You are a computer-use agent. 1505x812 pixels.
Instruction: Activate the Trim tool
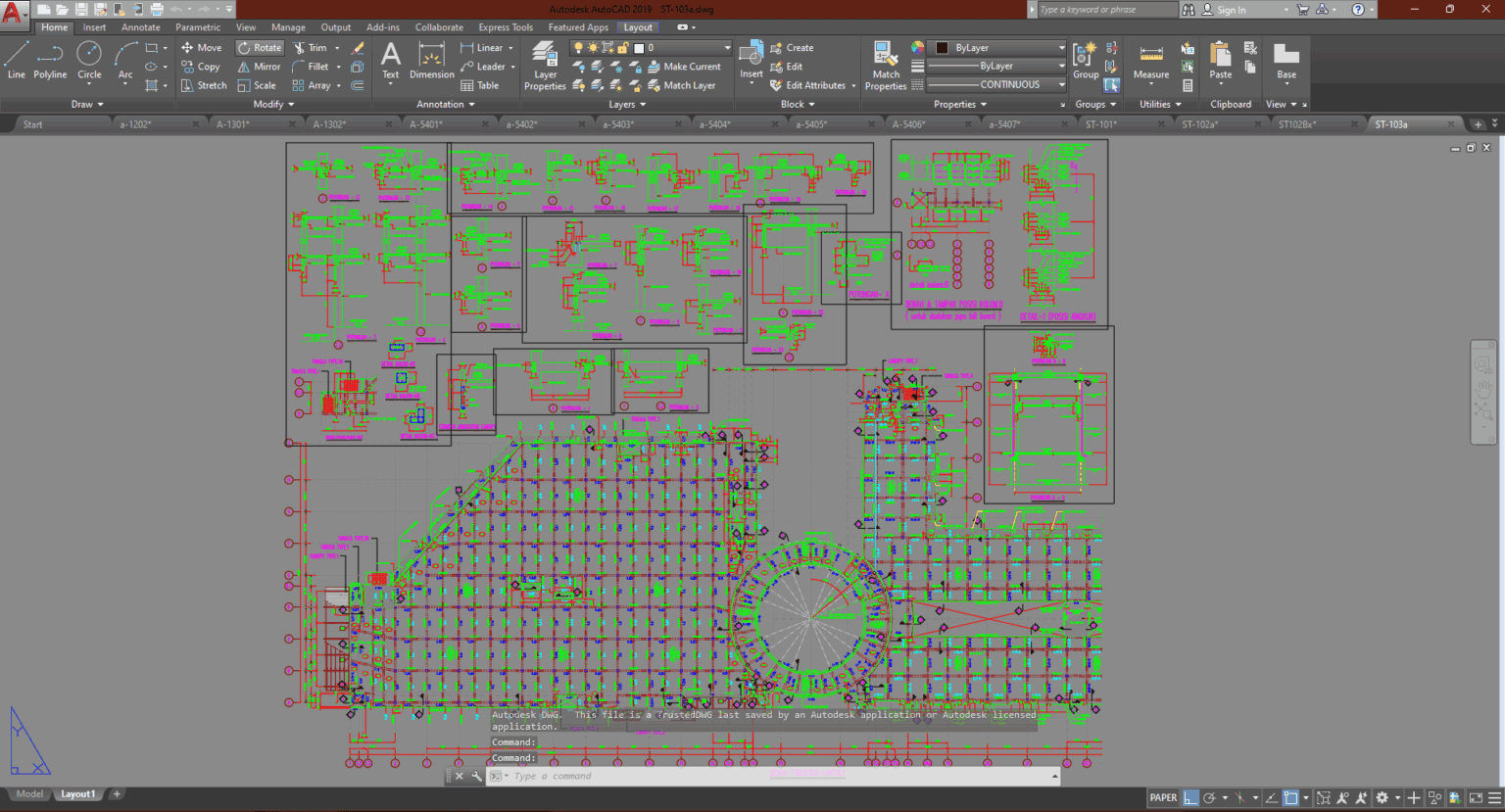click(314, 47)
